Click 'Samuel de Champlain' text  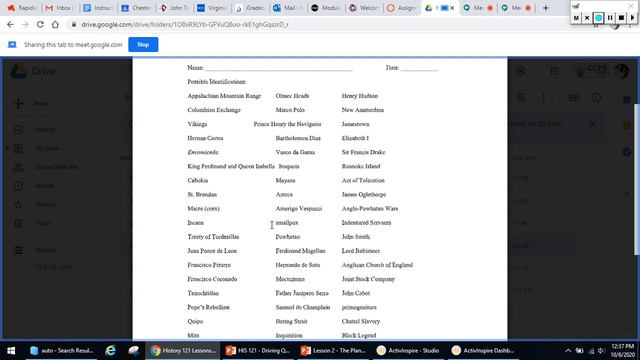point(303,307)
